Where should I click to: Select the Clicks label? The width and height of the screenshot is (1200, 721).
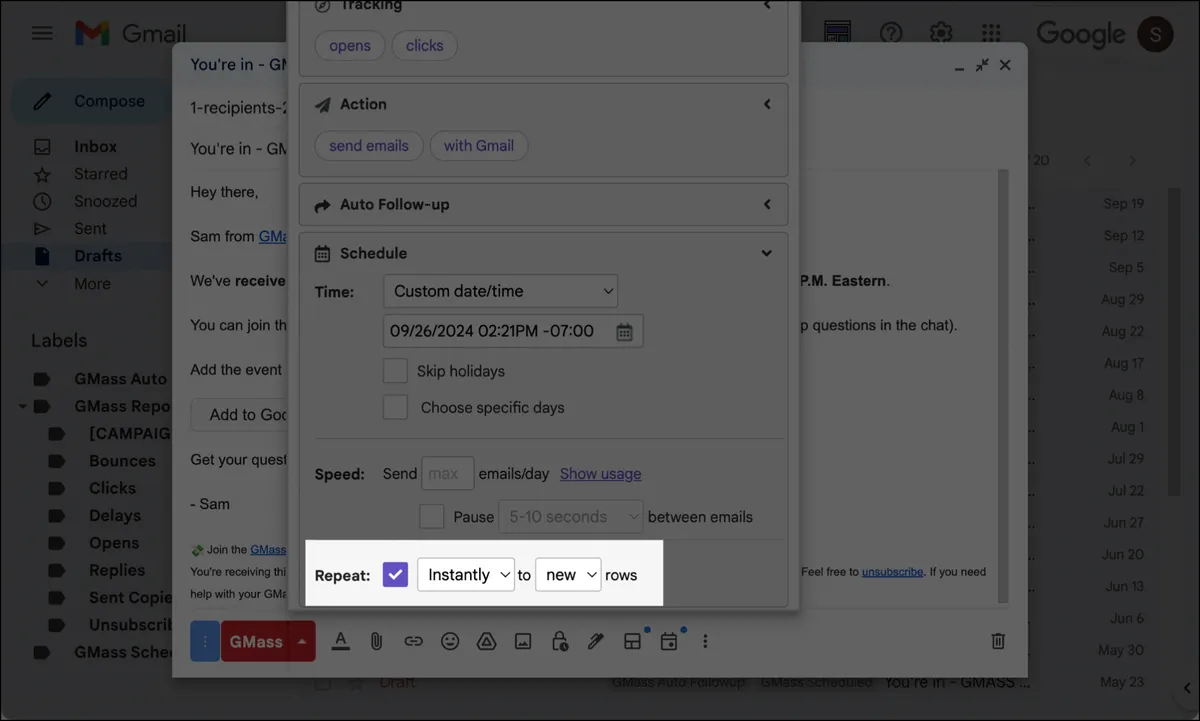pyautogui.click(x=112, y=488)
